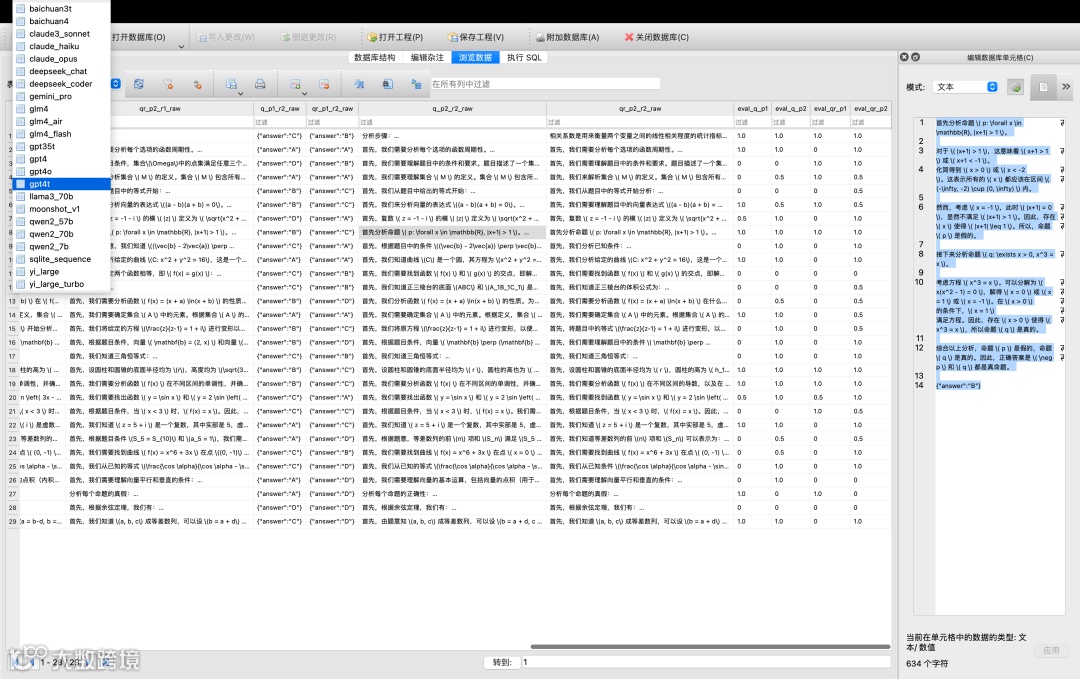Click 保存工程(V) to save project
The image size is (1080, 679).
point(476,37)
